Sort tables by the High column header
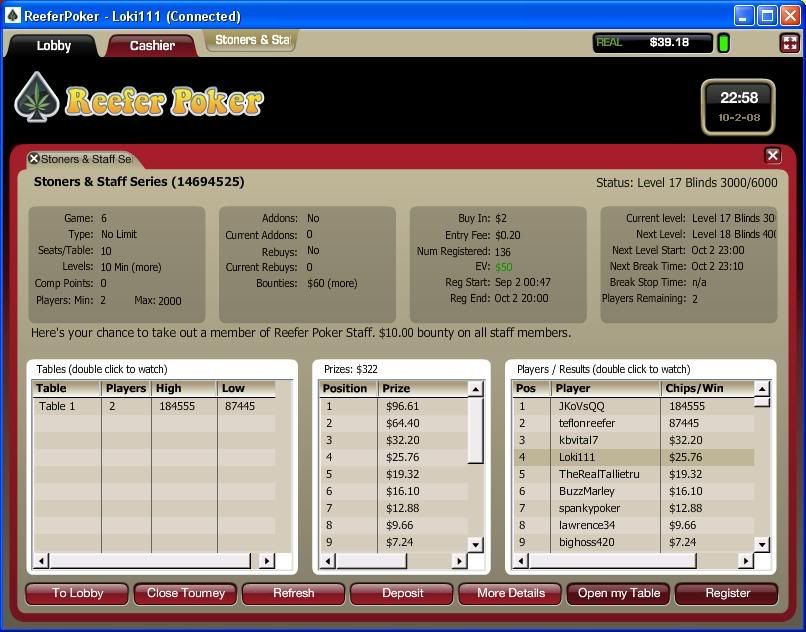 click(x=185, y=389)
